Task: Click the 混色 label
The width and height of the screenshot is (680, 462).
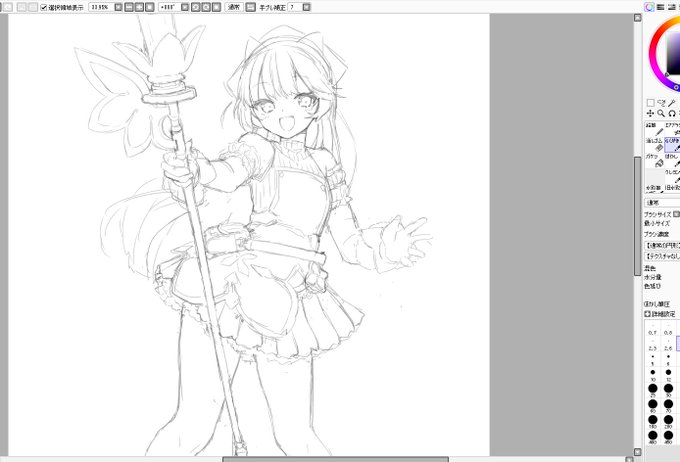Action: [x=650, y=269]
